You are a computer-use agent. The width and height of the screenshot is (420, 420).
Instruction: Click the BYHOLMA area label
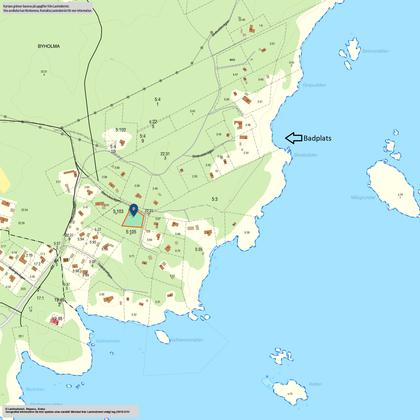pyautogui.click(x=49, y=46)
